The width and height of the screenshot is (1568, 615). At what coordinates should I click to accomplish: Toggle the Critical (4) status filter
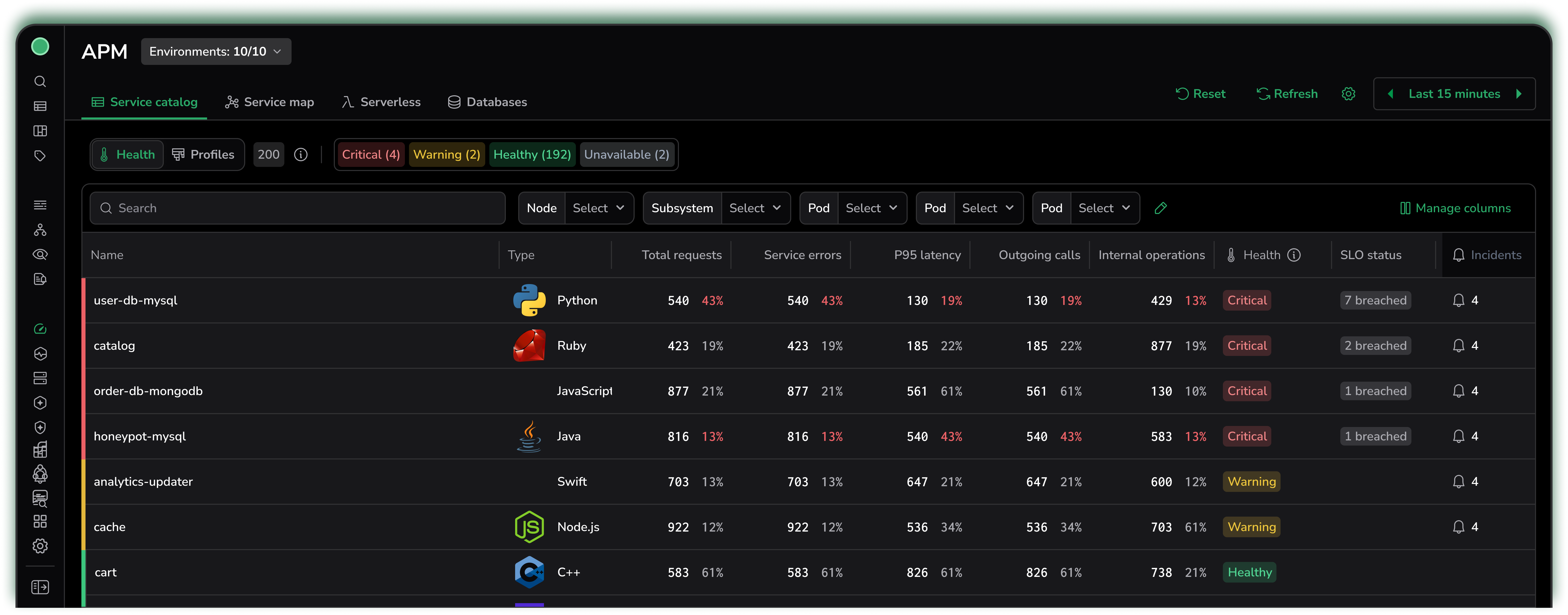371,155
